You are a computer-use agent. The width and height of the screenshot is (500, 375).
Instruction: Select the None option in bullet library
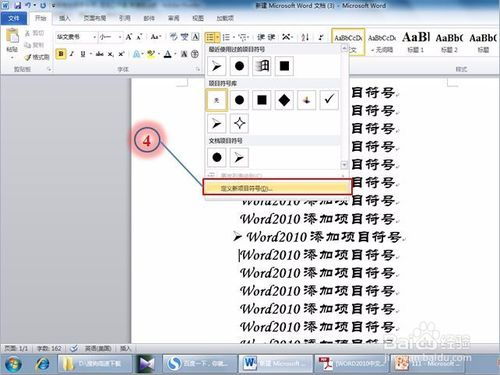[x=217, y=100]
